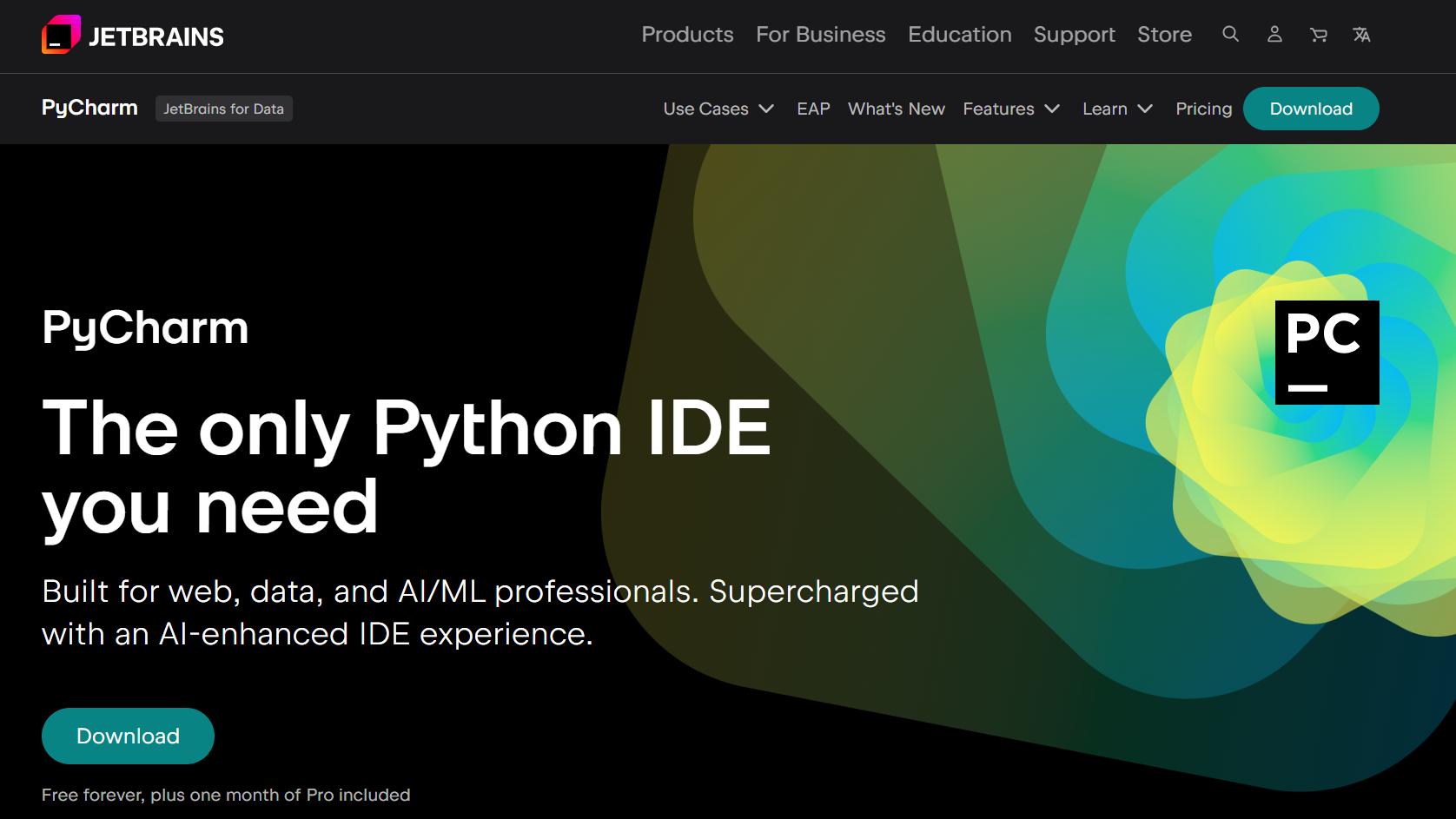
Task: Open the shopping cart icon
Action: pyautogui.click(x=1319, y=35)
